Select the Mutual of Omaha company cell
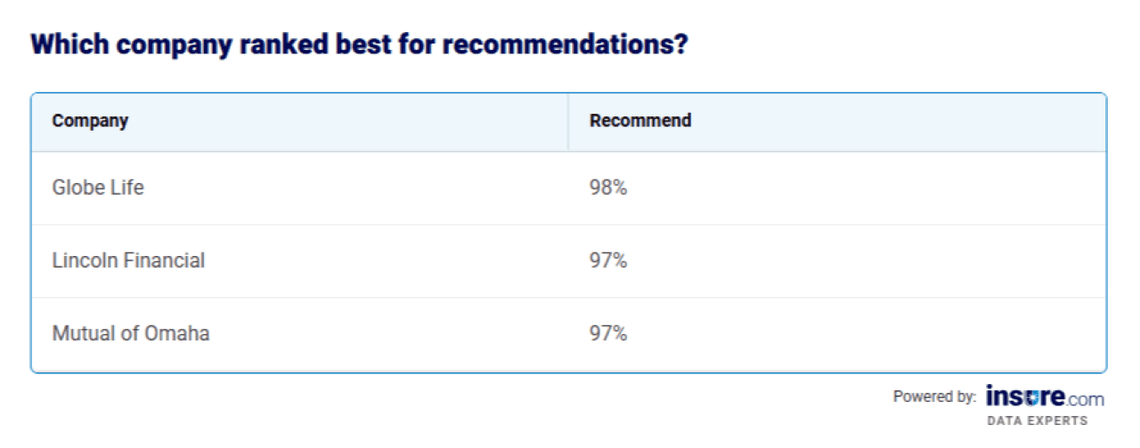Viewport: 1140px width, 448px height. coord(131,333)
